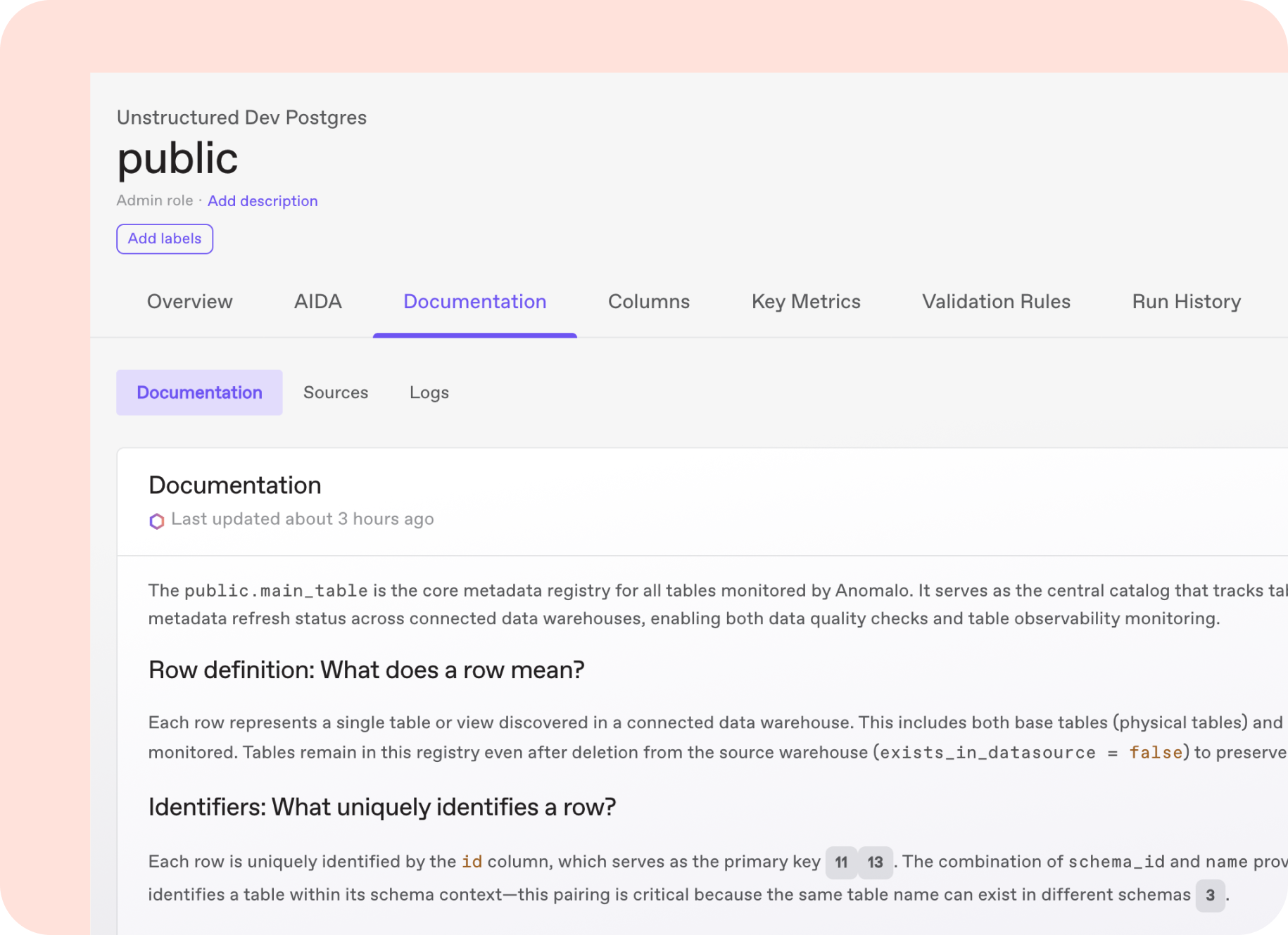1288x935 pixels.
Task: Open the Key Metrics tab
Action: click(806, 302)
